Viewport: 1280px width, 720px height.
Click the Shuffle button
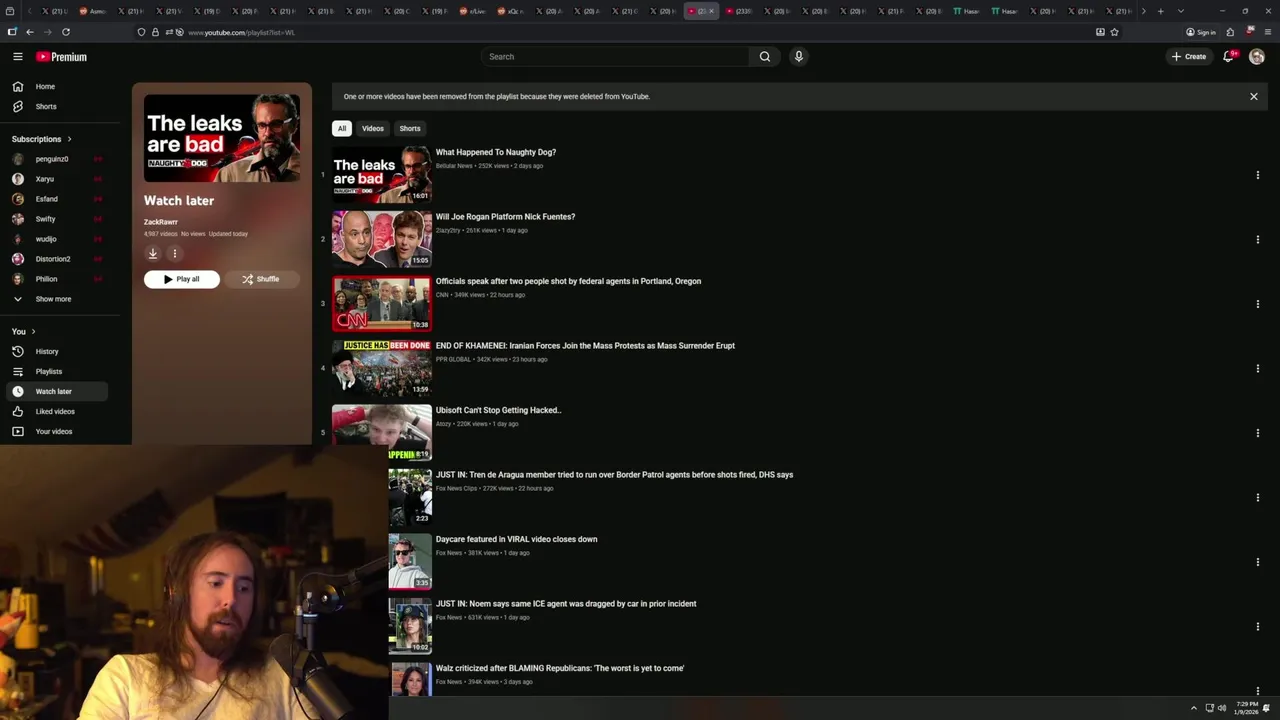point(261,279)
